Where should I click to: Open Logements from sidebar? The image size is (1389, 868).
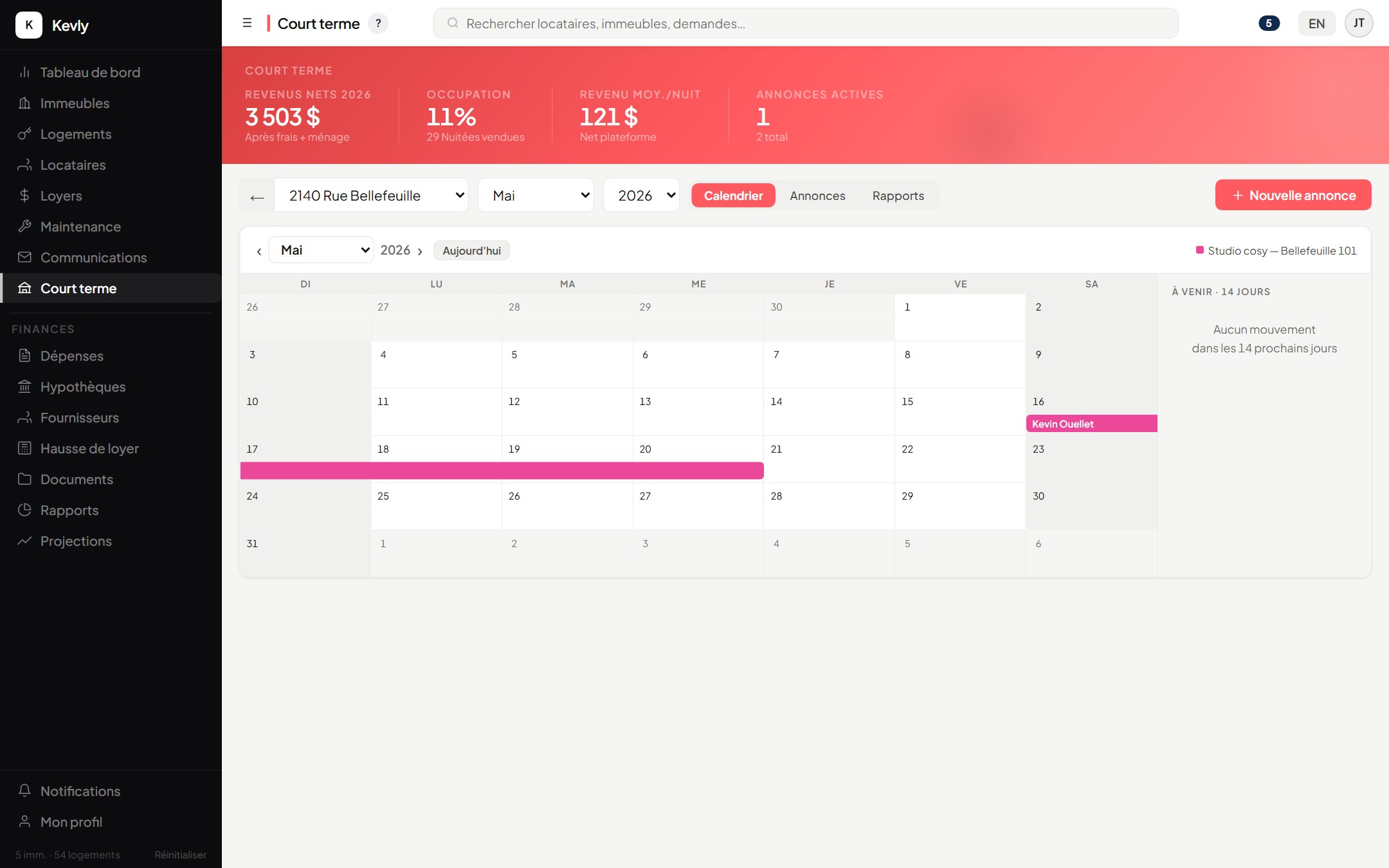tap(111, 134)
